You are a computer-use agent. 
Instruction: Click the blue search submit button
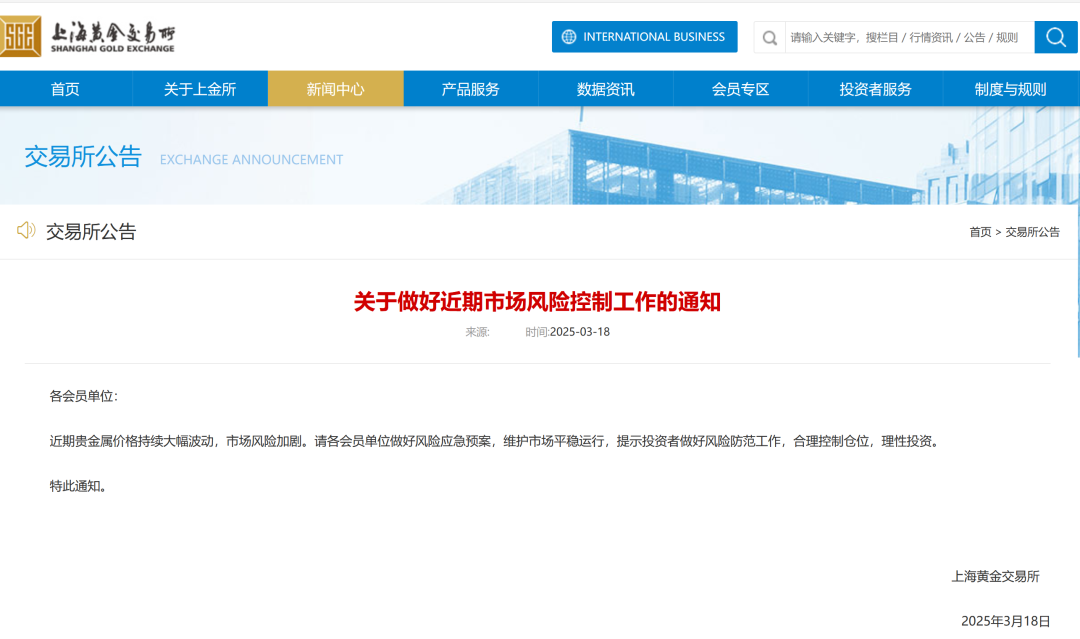coord(1056,37)
